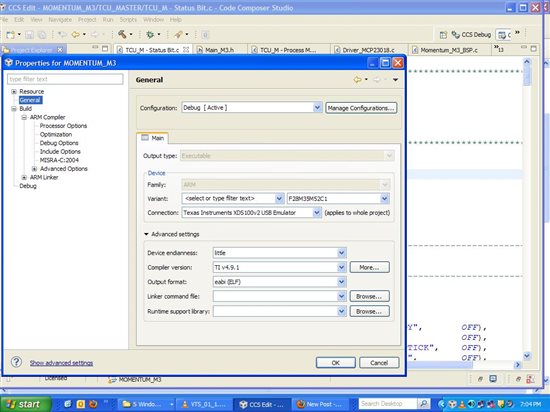Viewport: 550px width, 412px height.
Task: Close the TCU_M - Status Bit.c tab
Action: click(186, 50)
